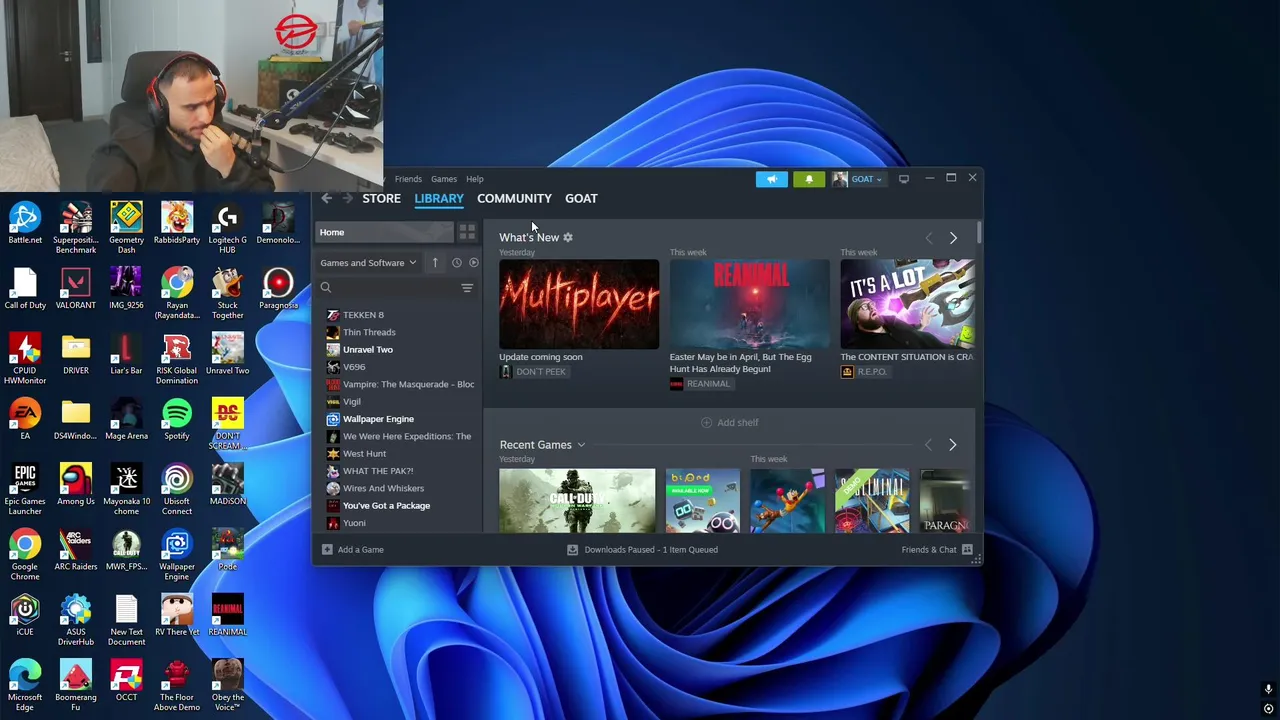Open Call of Duty recent game cover

(577, 501)
